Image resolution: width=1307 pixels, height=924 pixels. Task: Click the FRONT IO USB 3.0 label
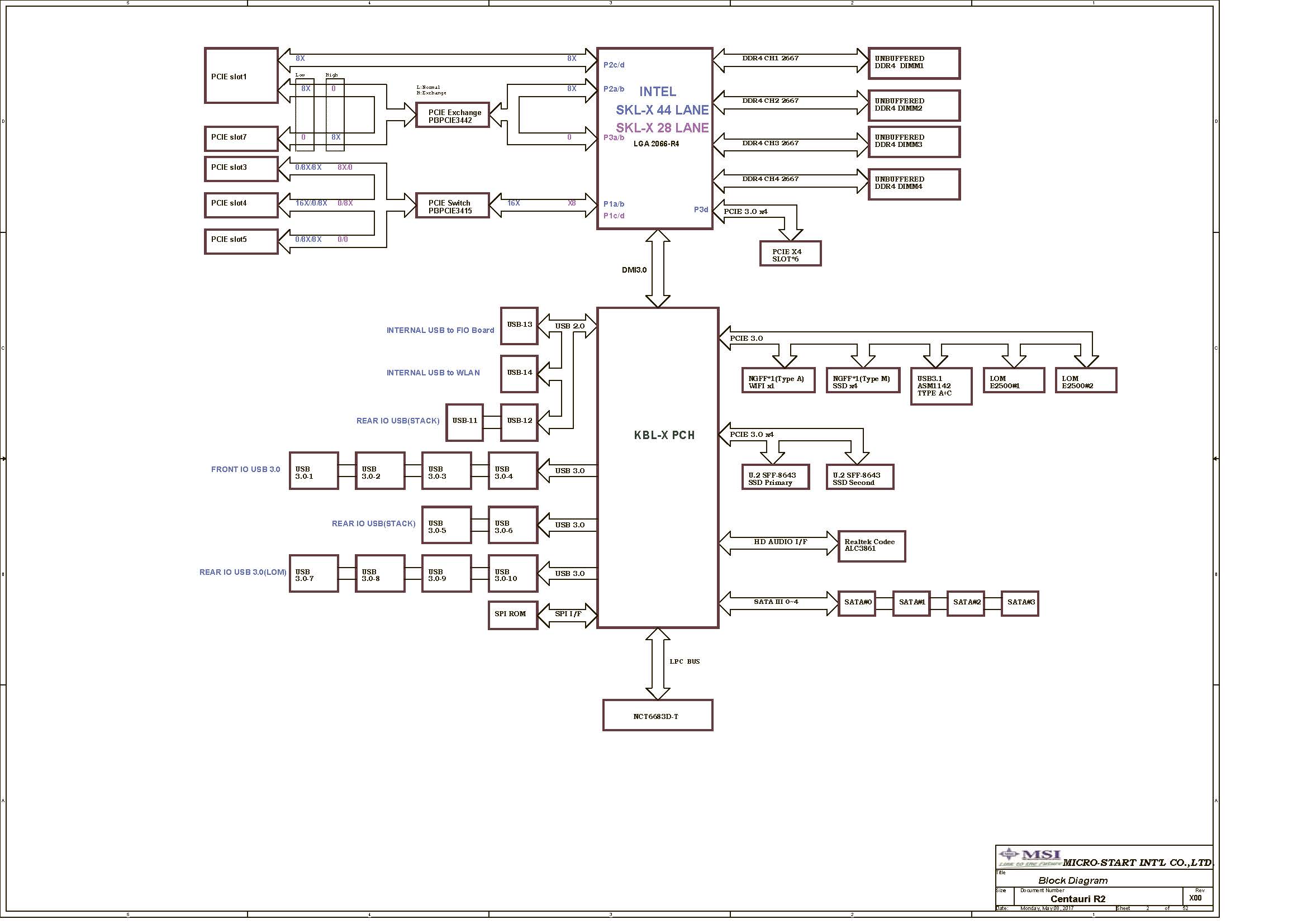point(245,469)
